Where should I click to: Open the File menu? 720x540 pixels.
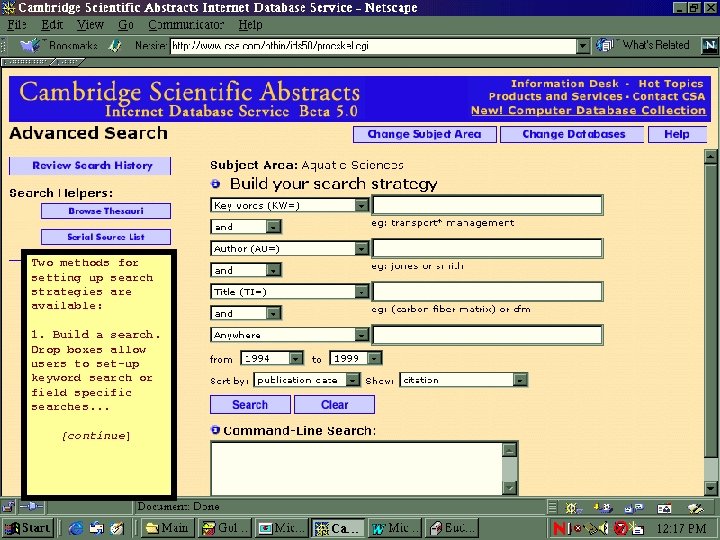17,24
